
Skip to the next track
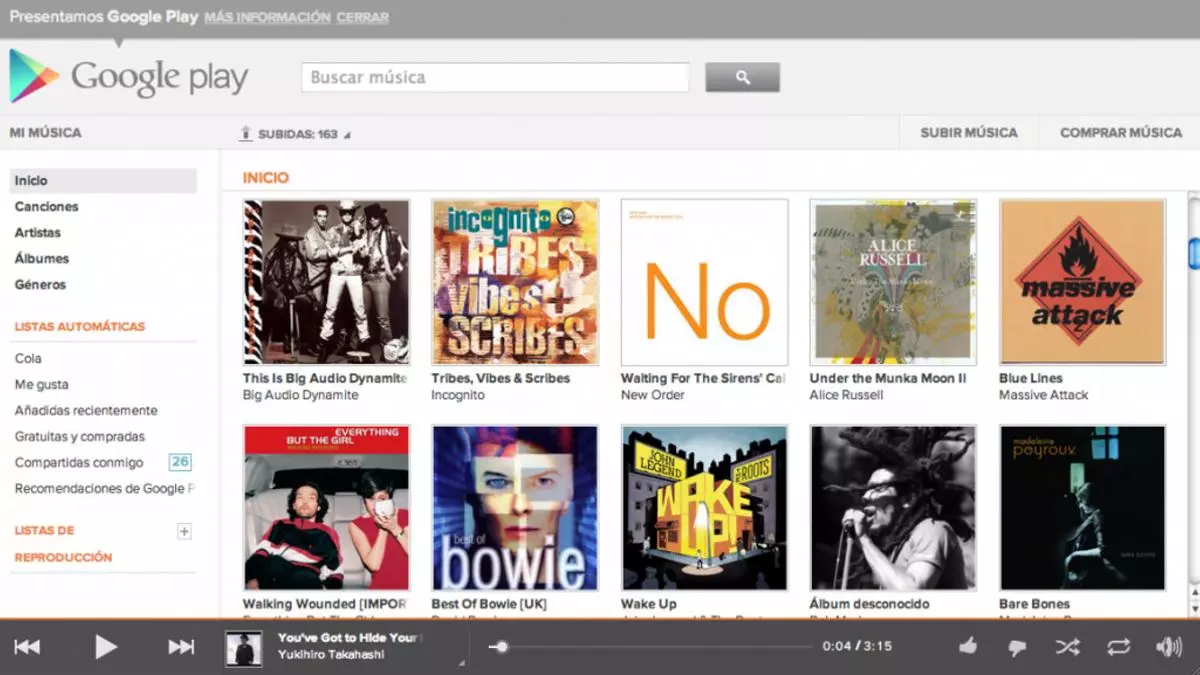coord(181,647)
